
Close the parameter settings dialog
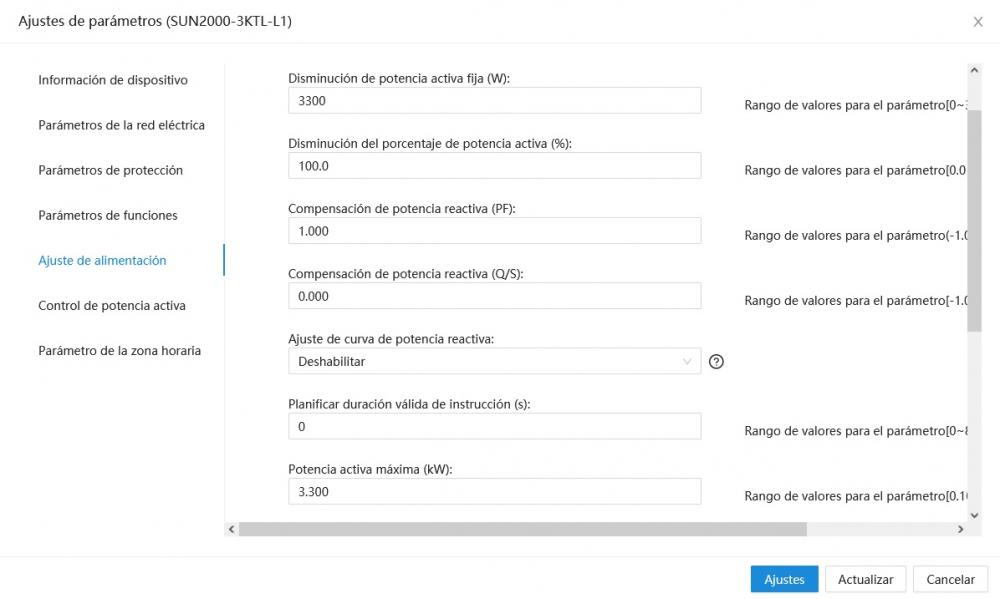(x=978, y=22)
